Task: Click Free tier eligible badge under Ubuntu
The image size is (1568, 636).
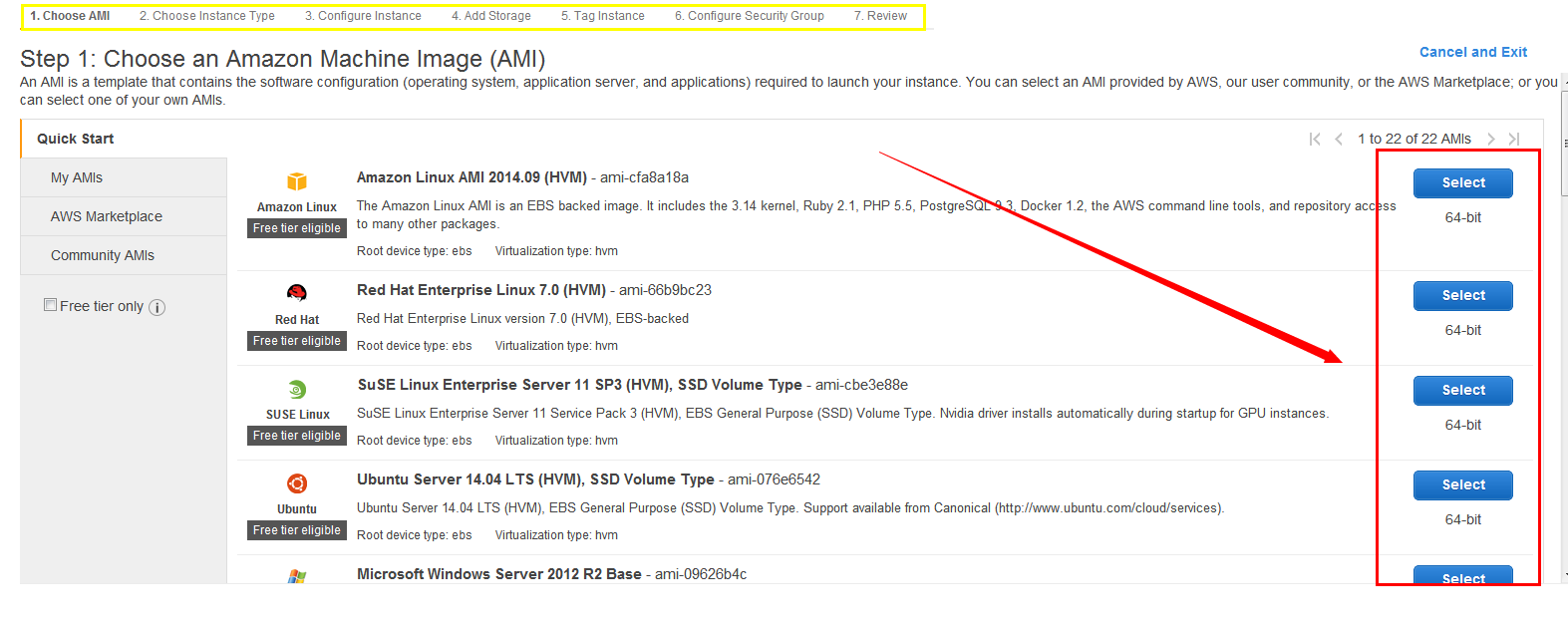Action: coord(297,530)
